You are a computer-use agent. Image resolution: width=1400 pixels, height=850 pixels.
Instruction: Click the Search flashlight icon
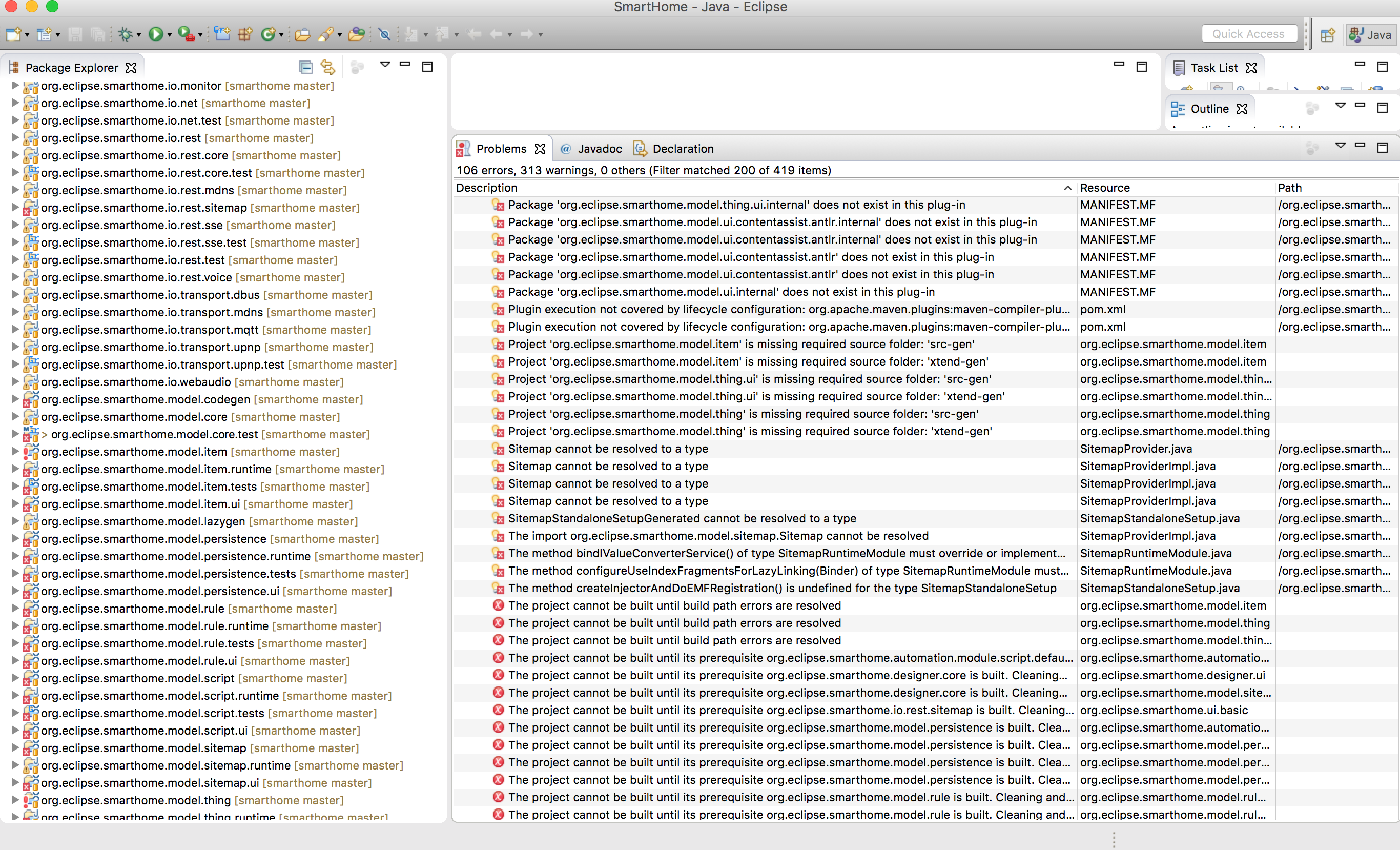(x=325, y=34)
